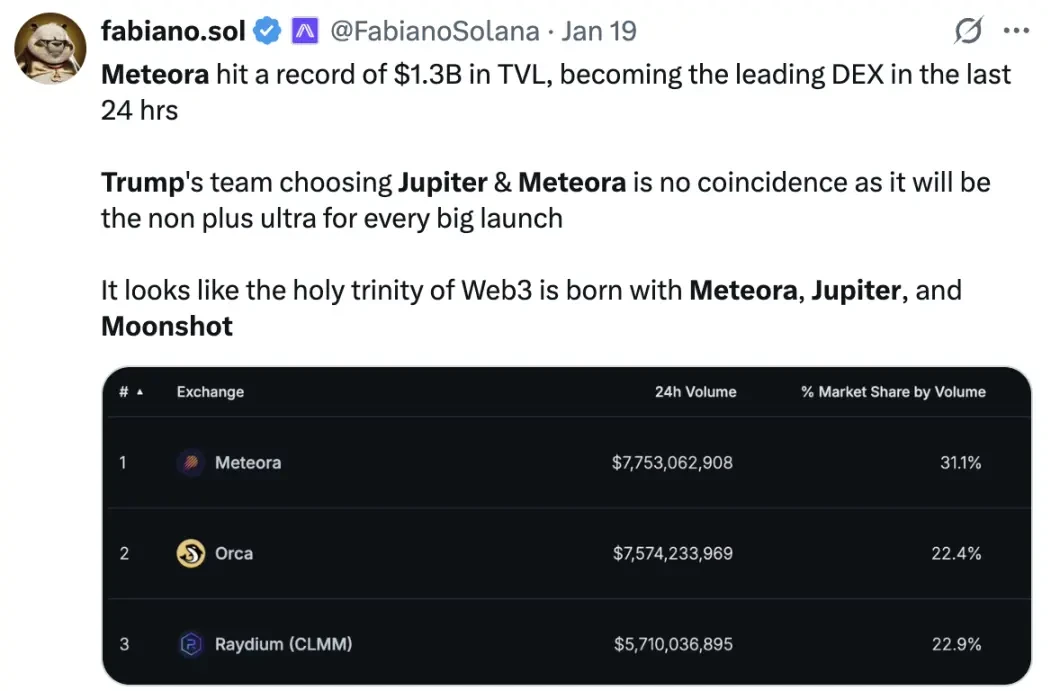Open the poster's profile picture

[49, 38]
